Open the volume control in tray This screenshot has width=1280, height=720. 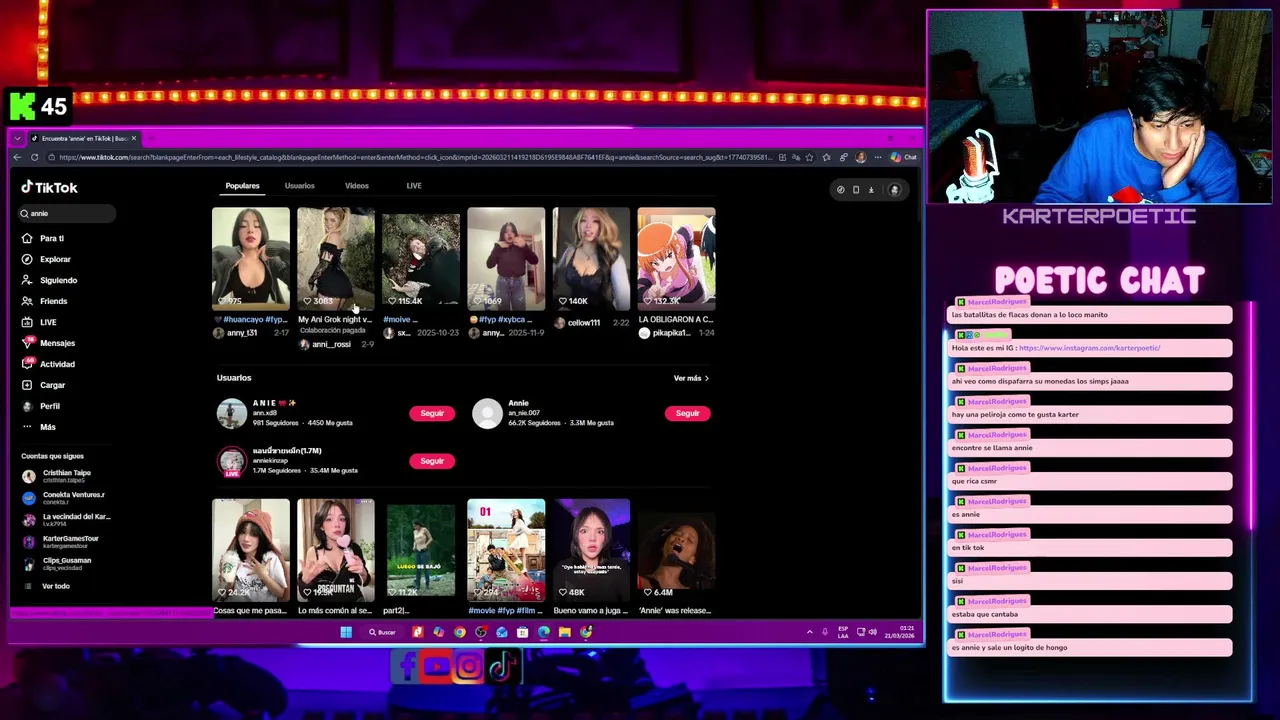click(873, 632)
